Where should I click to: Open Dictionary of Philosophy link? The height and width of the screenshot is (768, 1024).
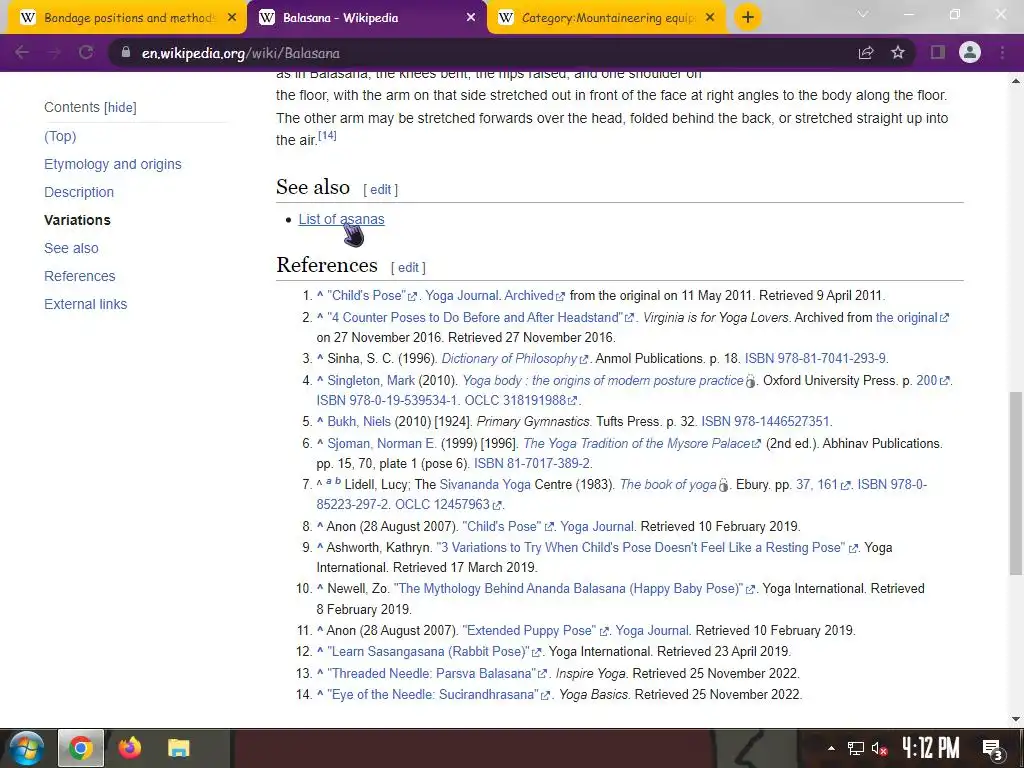point(515,359)
